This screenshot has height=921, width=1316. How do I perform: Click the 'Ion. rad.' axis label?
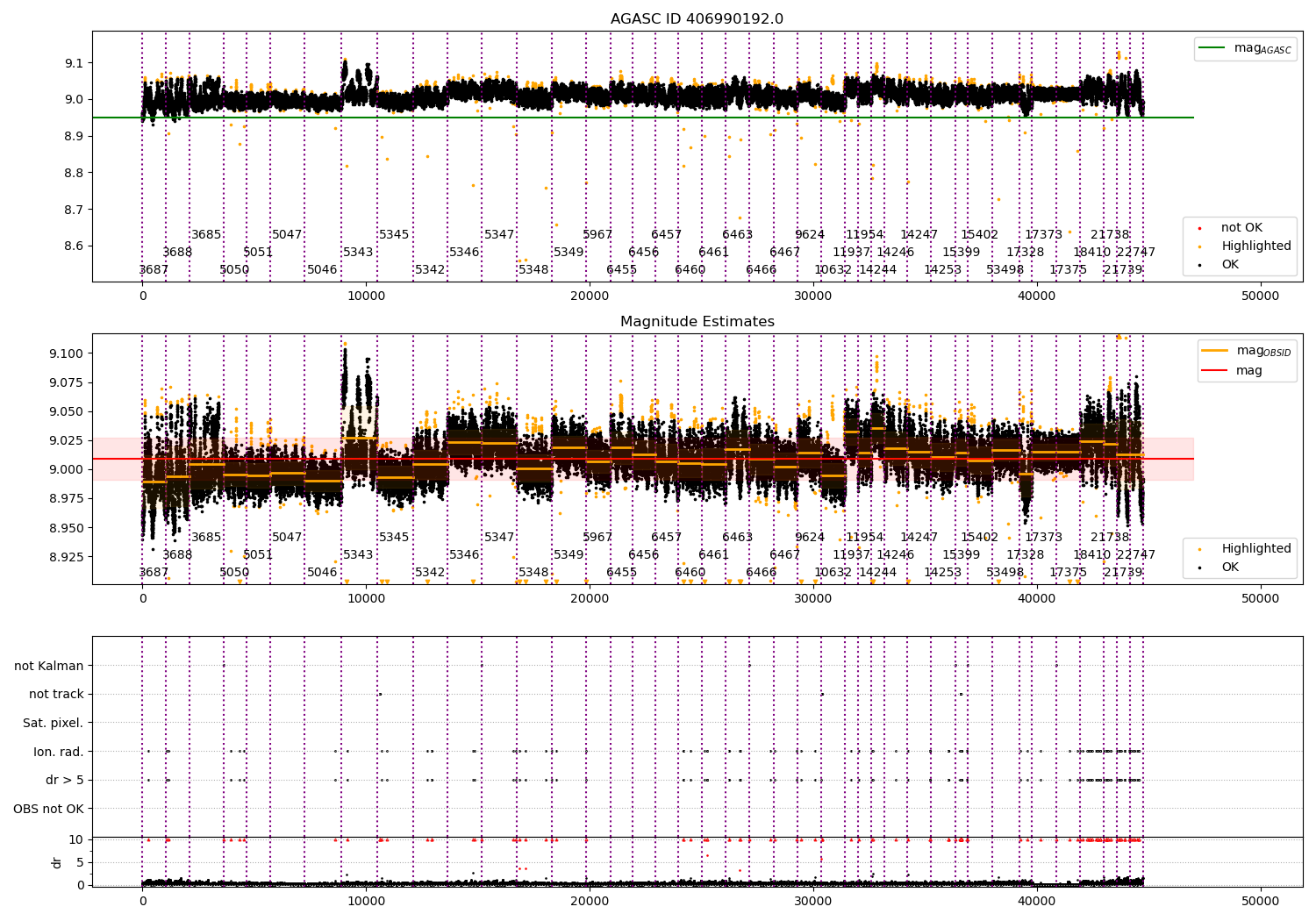click(58, 752)
